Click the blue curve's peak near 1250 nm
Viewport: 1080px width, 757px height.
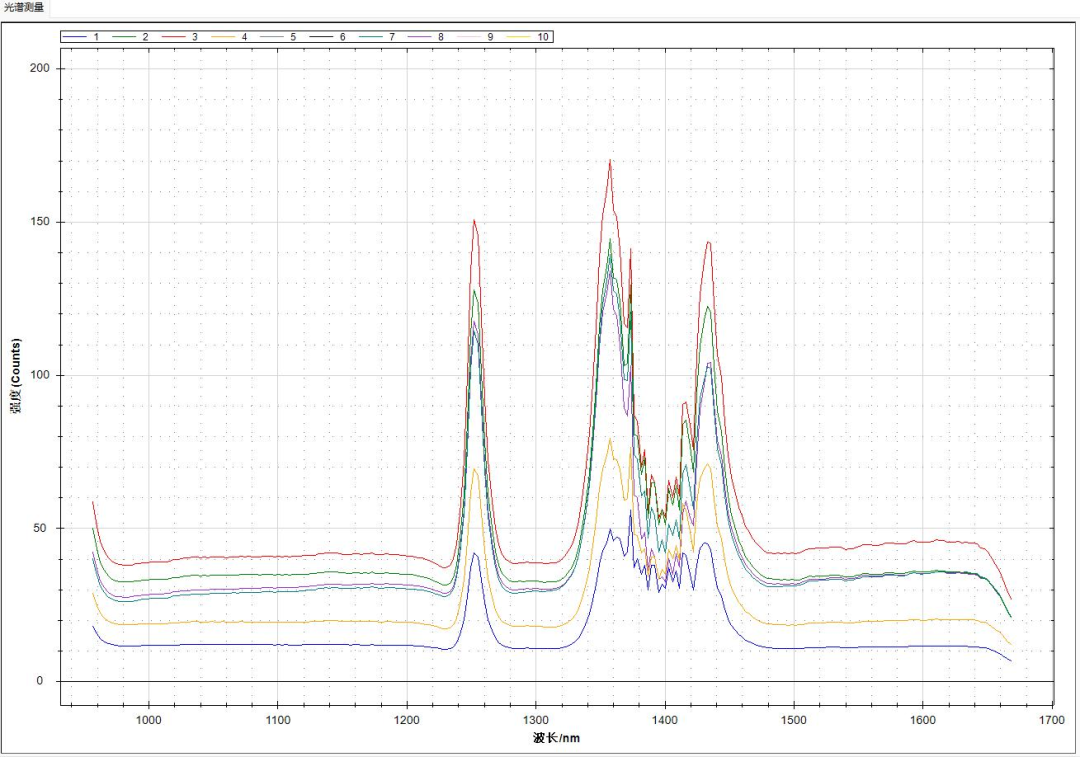point(474,554)
